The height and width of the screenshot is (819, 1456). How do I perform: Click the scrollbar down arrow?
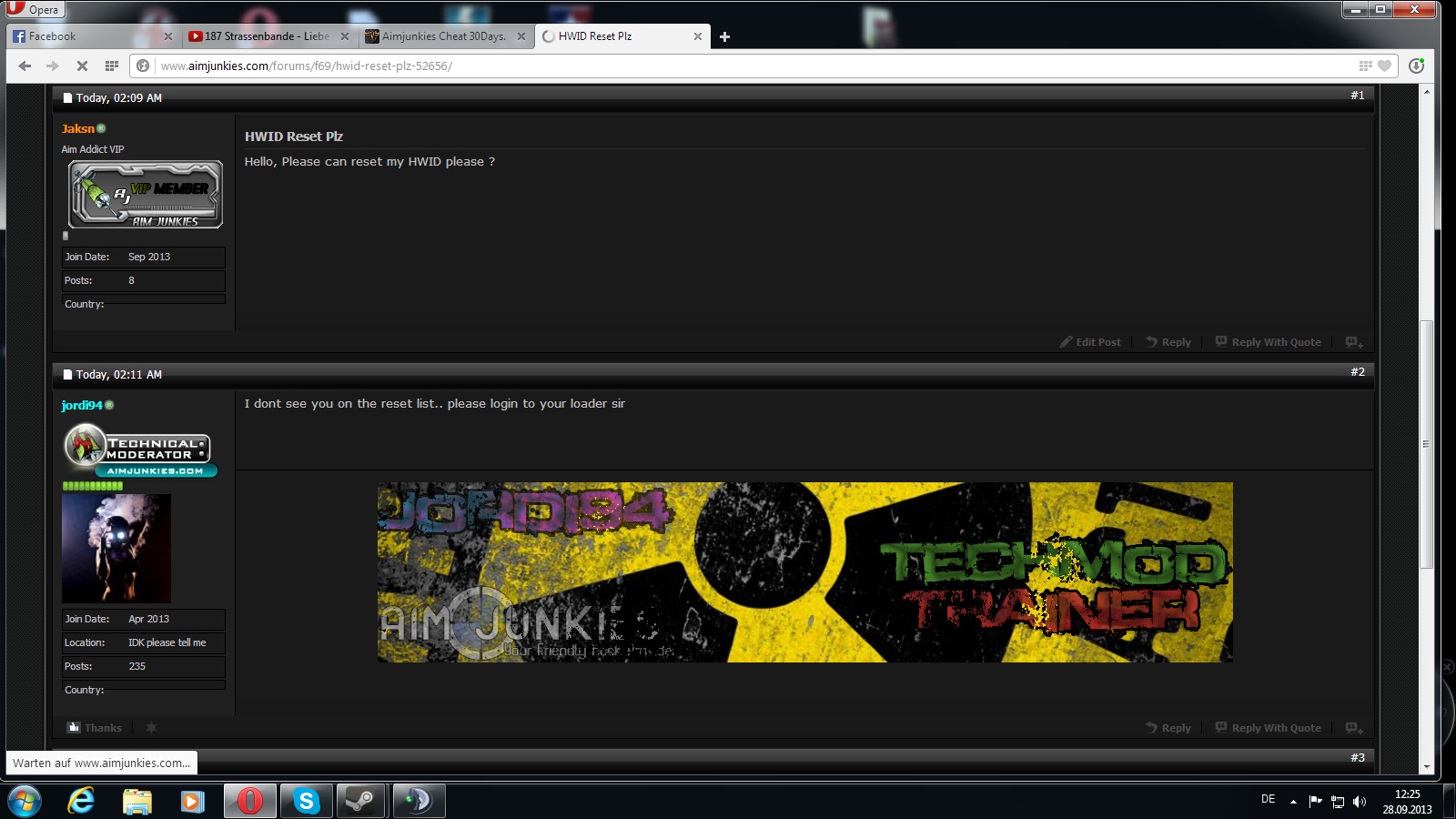pos(1426,767)
